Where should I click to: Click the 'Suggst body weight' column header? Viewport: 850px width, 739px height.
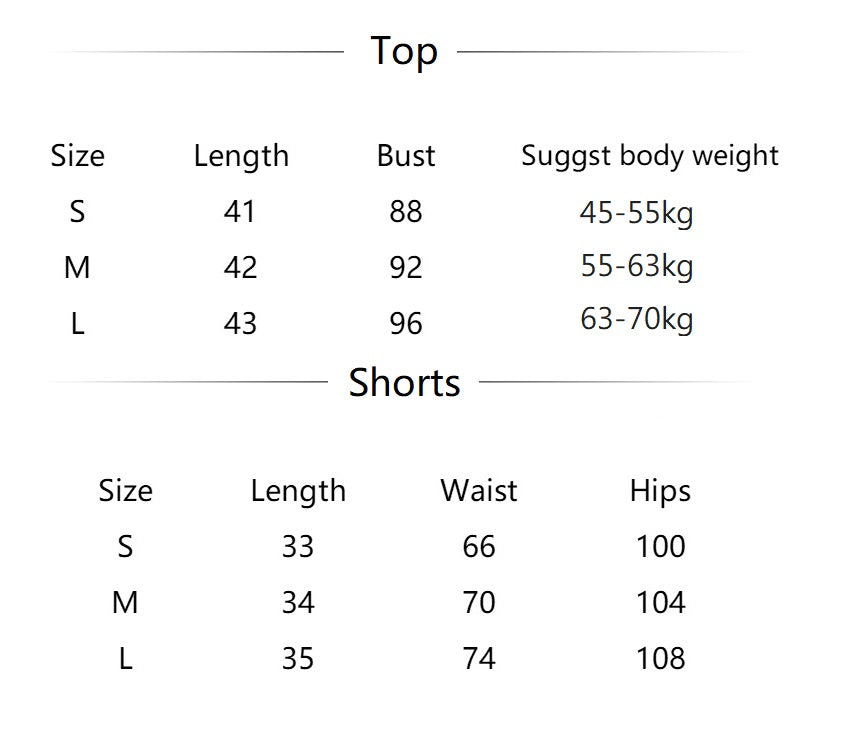649,156
